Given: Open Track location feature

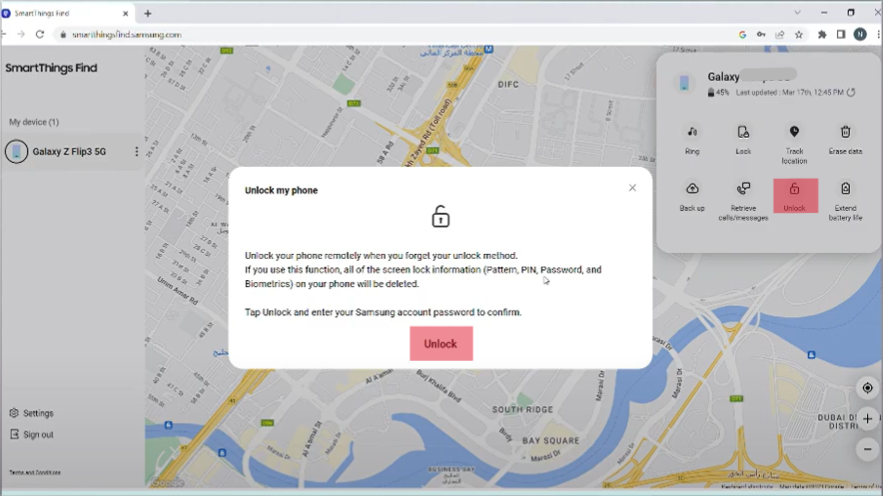Looking at the screenshot, I should (x=794, y=144).
